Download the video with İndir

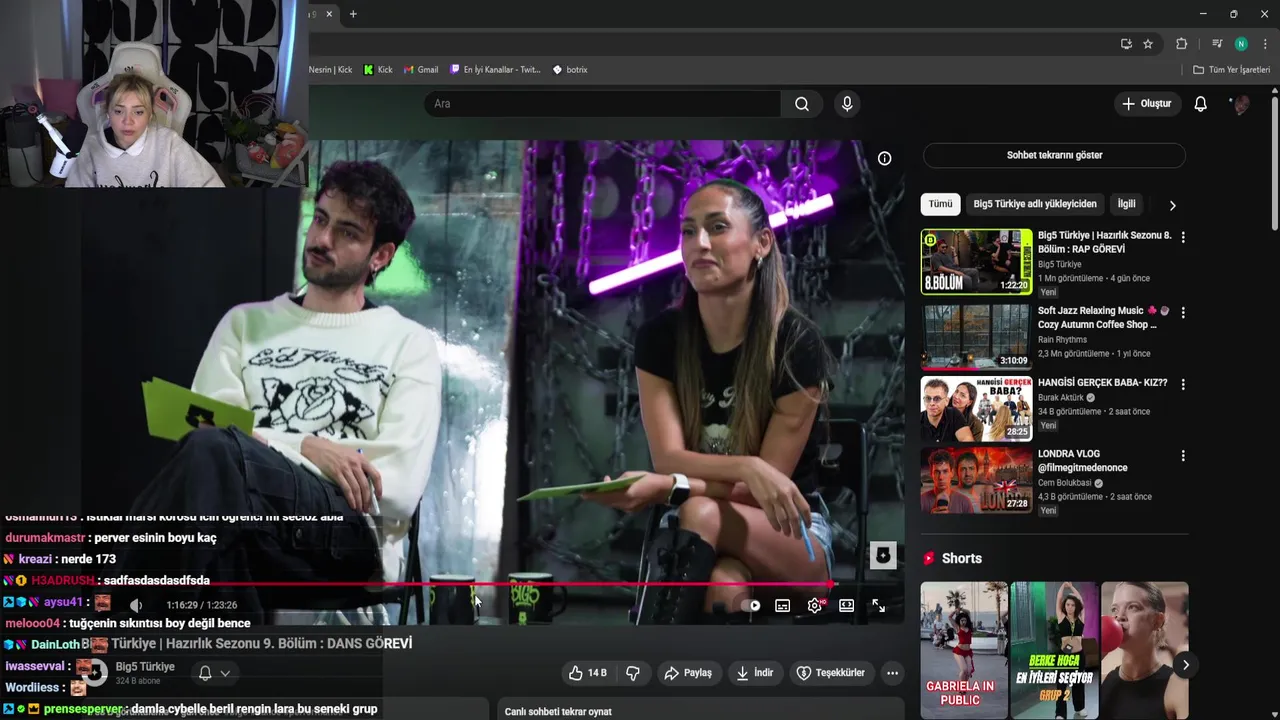755,673
